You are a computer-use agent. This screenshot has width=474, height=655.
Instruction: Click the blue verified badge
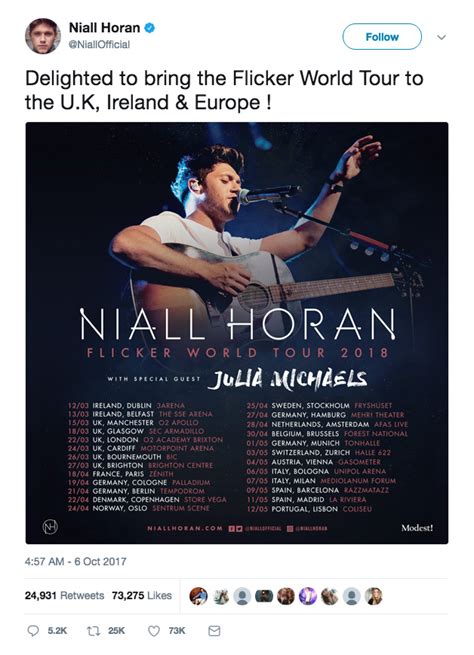coord(150,28)
